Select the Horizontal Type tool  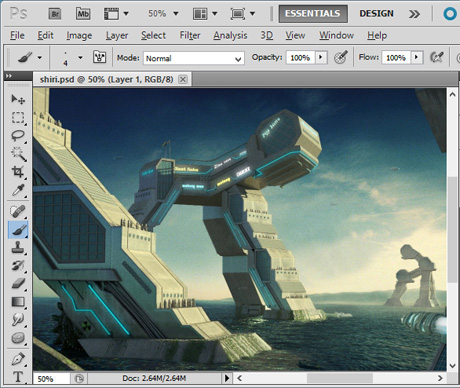coord(18,377)
